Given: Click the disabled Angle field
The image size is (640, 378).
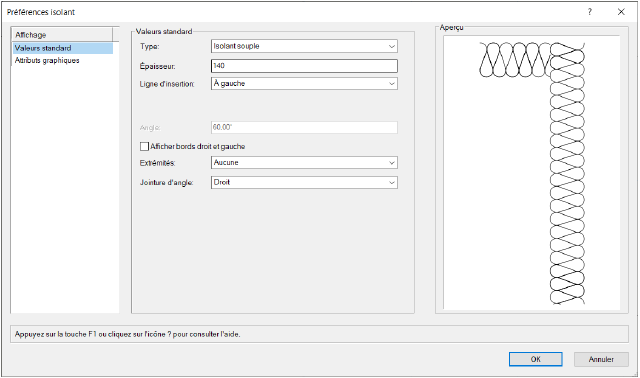Looking at the screenshot, I should point(304,127).
